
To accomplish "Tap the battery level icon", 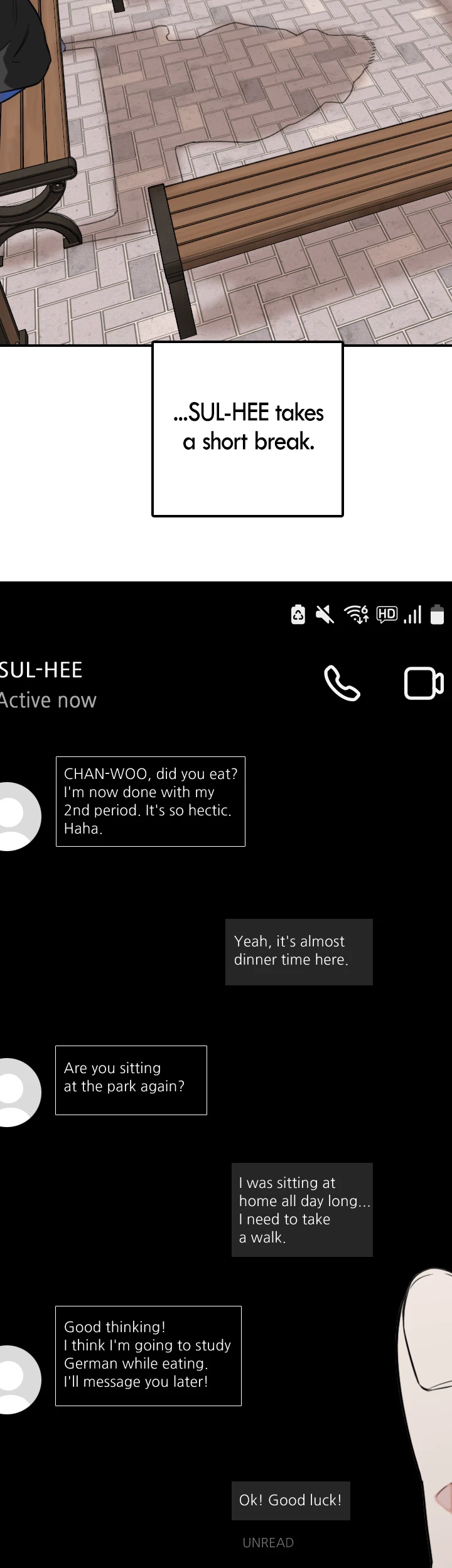I will pyautogui.click(x=437, y=615).
